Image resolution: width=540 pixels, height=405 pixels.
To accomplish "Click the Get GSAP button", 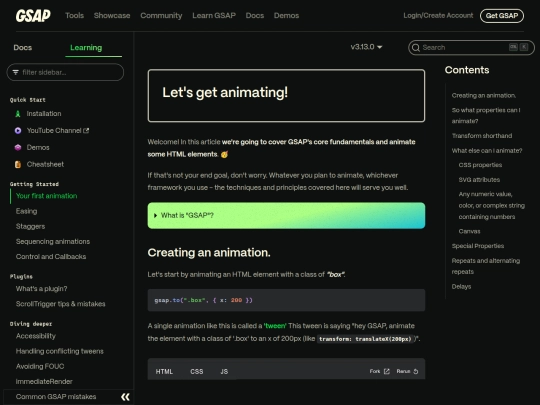I will click(502, 15).
